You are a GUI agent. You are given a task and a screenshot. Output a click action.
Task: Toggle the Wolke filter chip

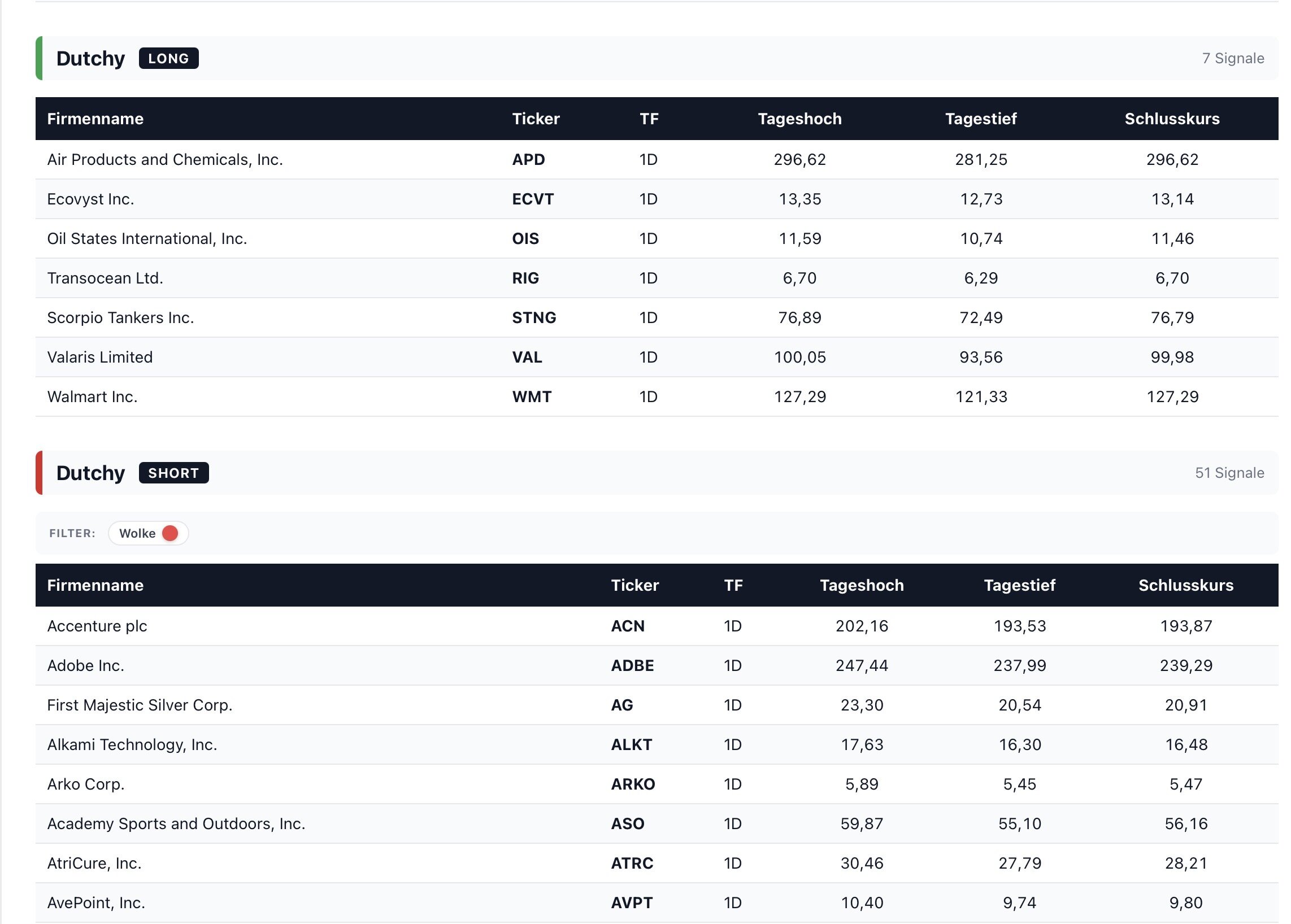point(148,533)
